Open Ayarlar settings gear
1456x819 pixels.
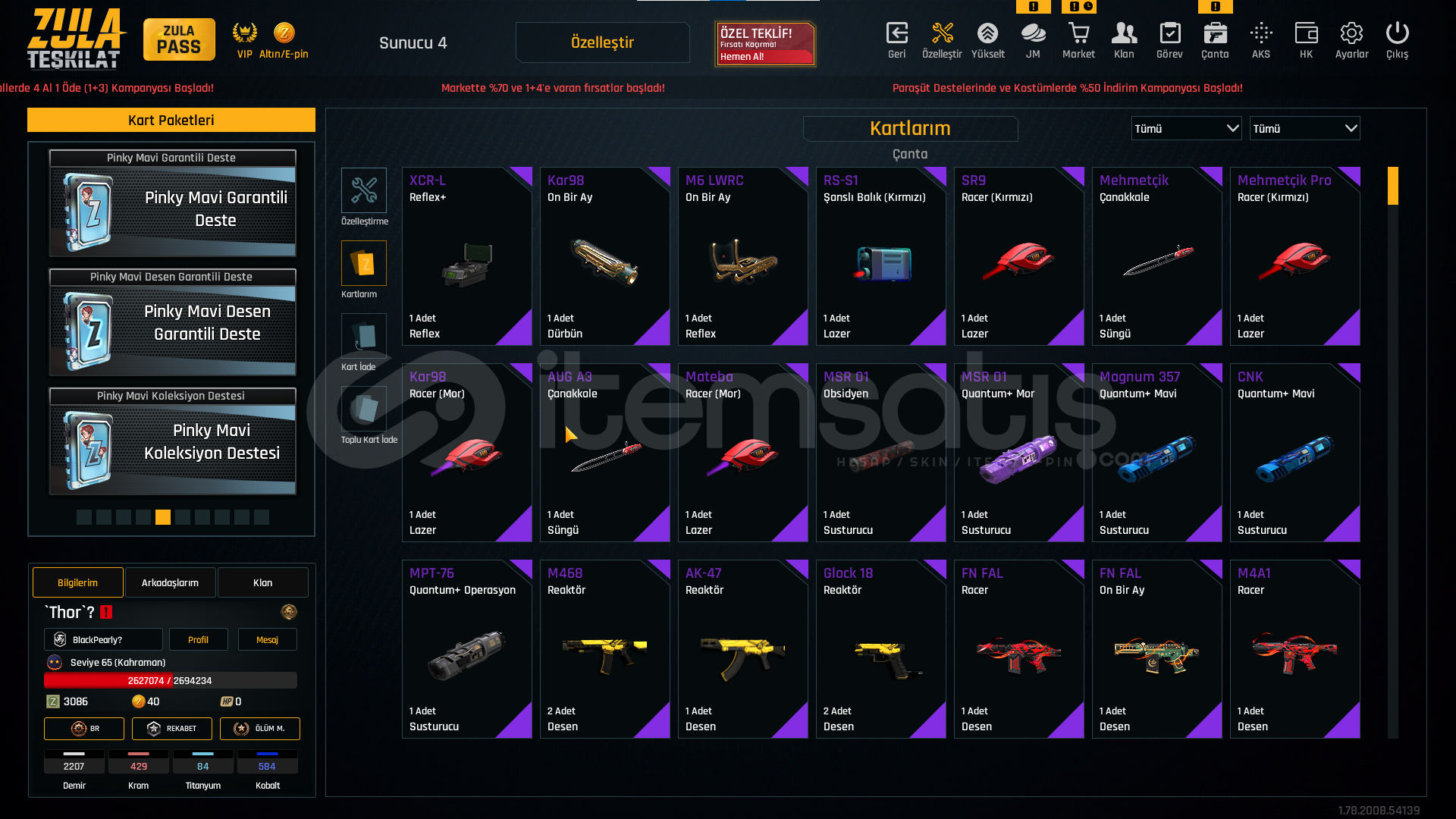point(1351,40)
